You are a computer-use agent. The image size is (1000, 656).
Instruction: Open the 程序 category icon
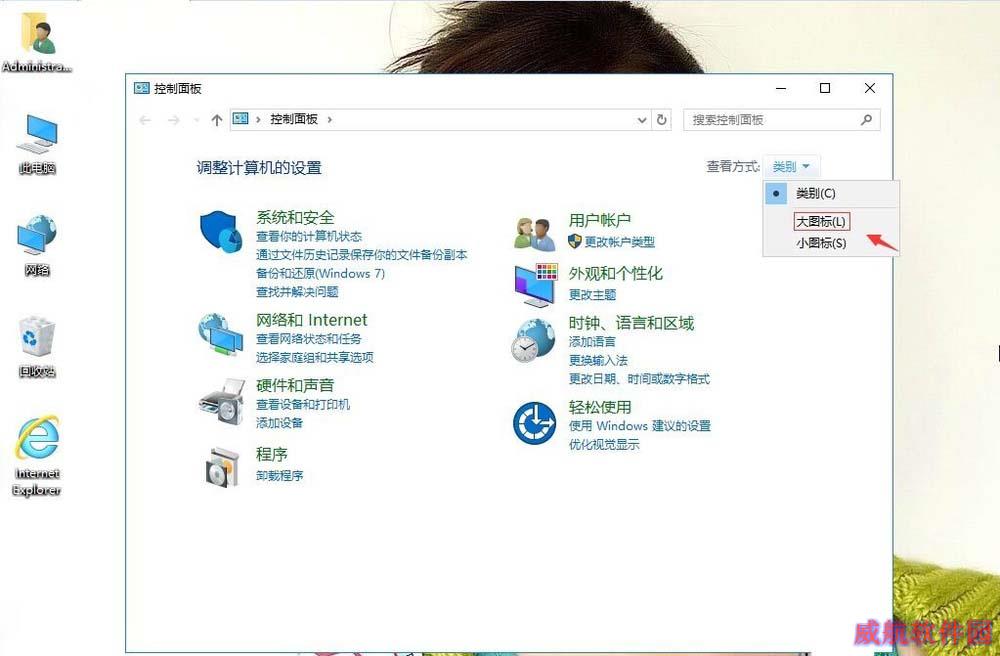point(222,467)
